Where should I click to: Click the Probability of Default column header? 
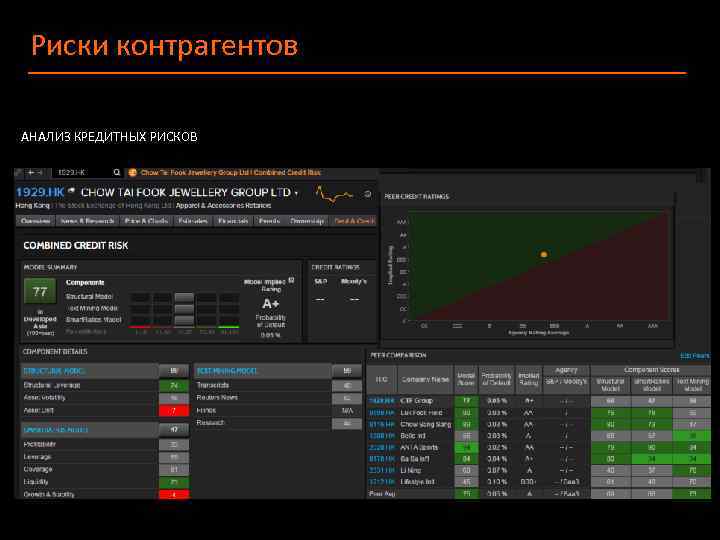tap(496, 379)
